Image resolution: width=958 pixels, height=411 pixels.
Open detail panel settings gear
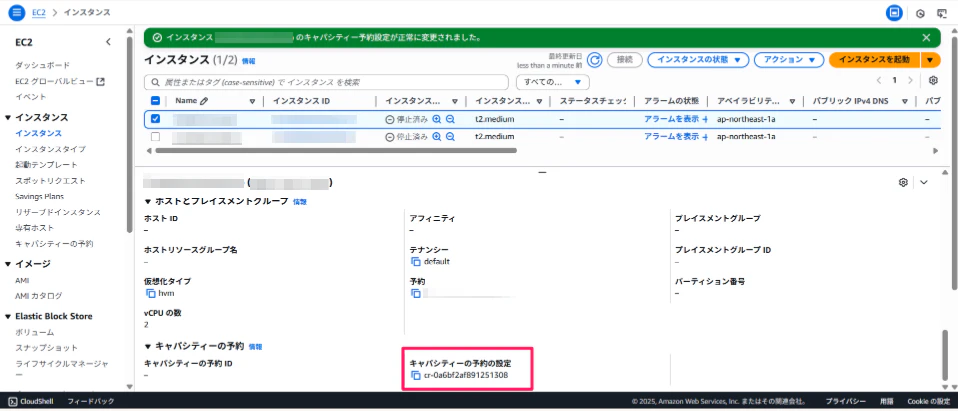903,182
